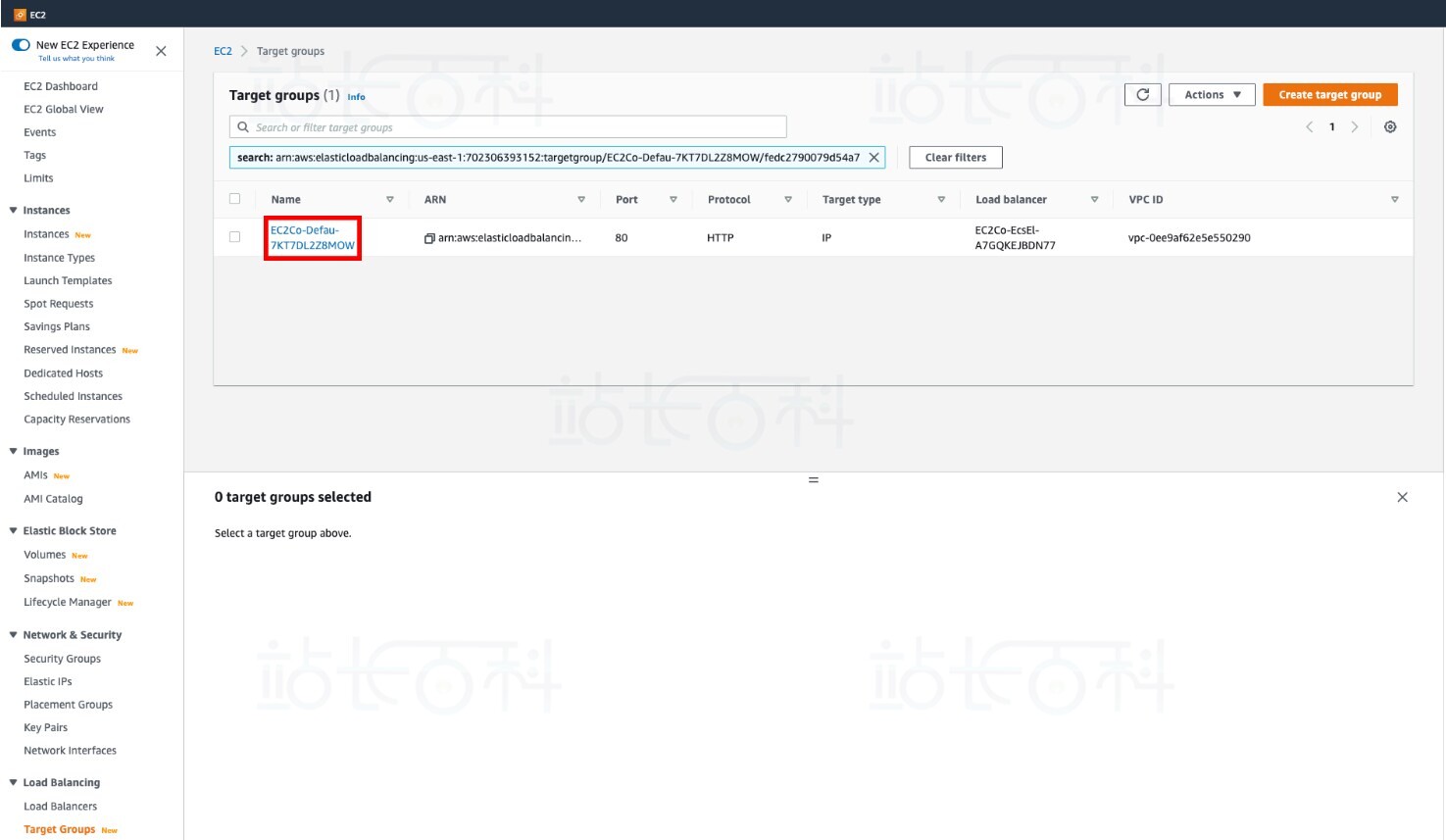Open Tags in sidebar
Image resolution: width=1446 pixels, height=840 pixels.
[35, 156]
